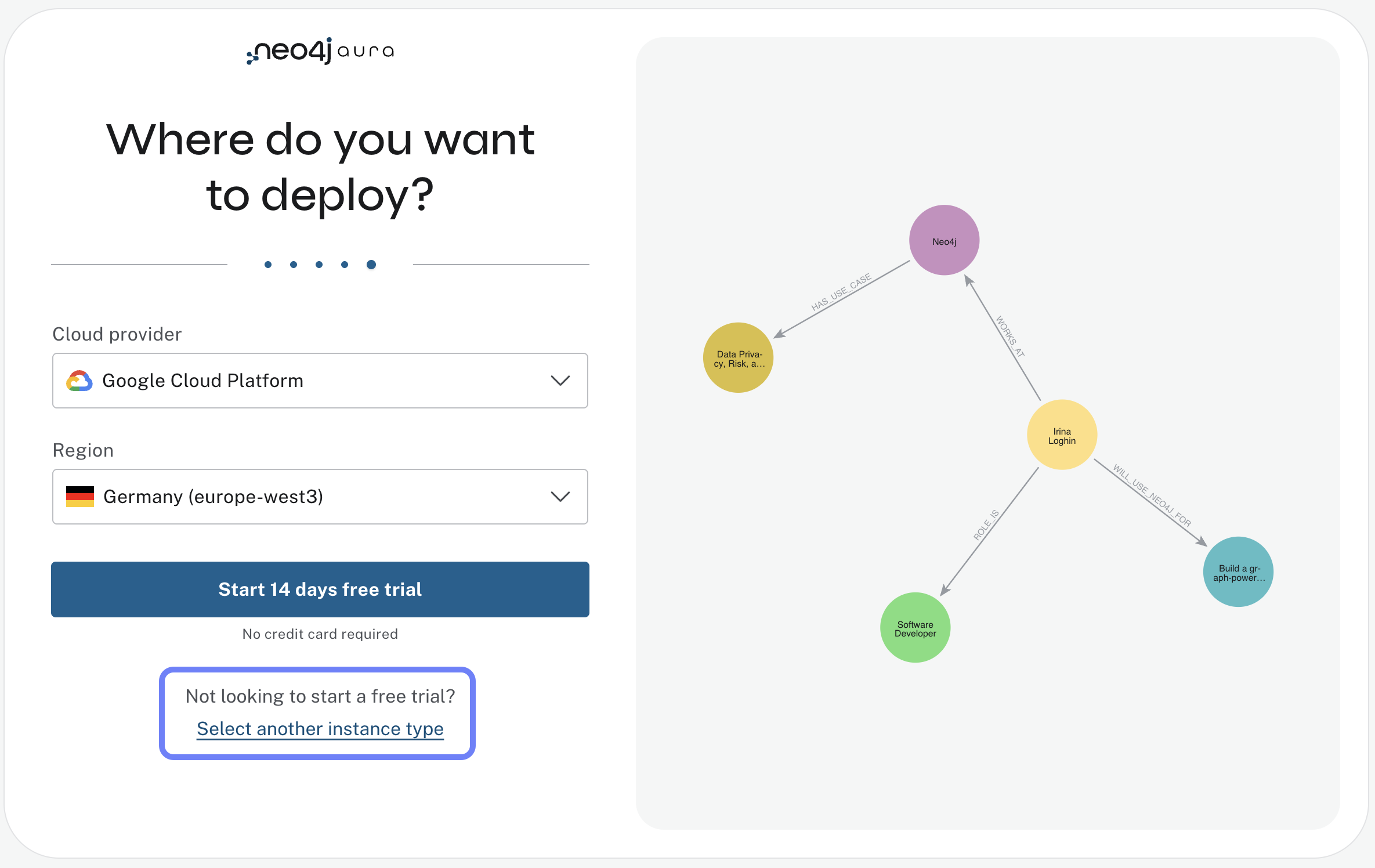Image resolution: width=1375 pixels, height=868 pixels.
Task: Click the Start 14 days free trial button
Action: 320,589
